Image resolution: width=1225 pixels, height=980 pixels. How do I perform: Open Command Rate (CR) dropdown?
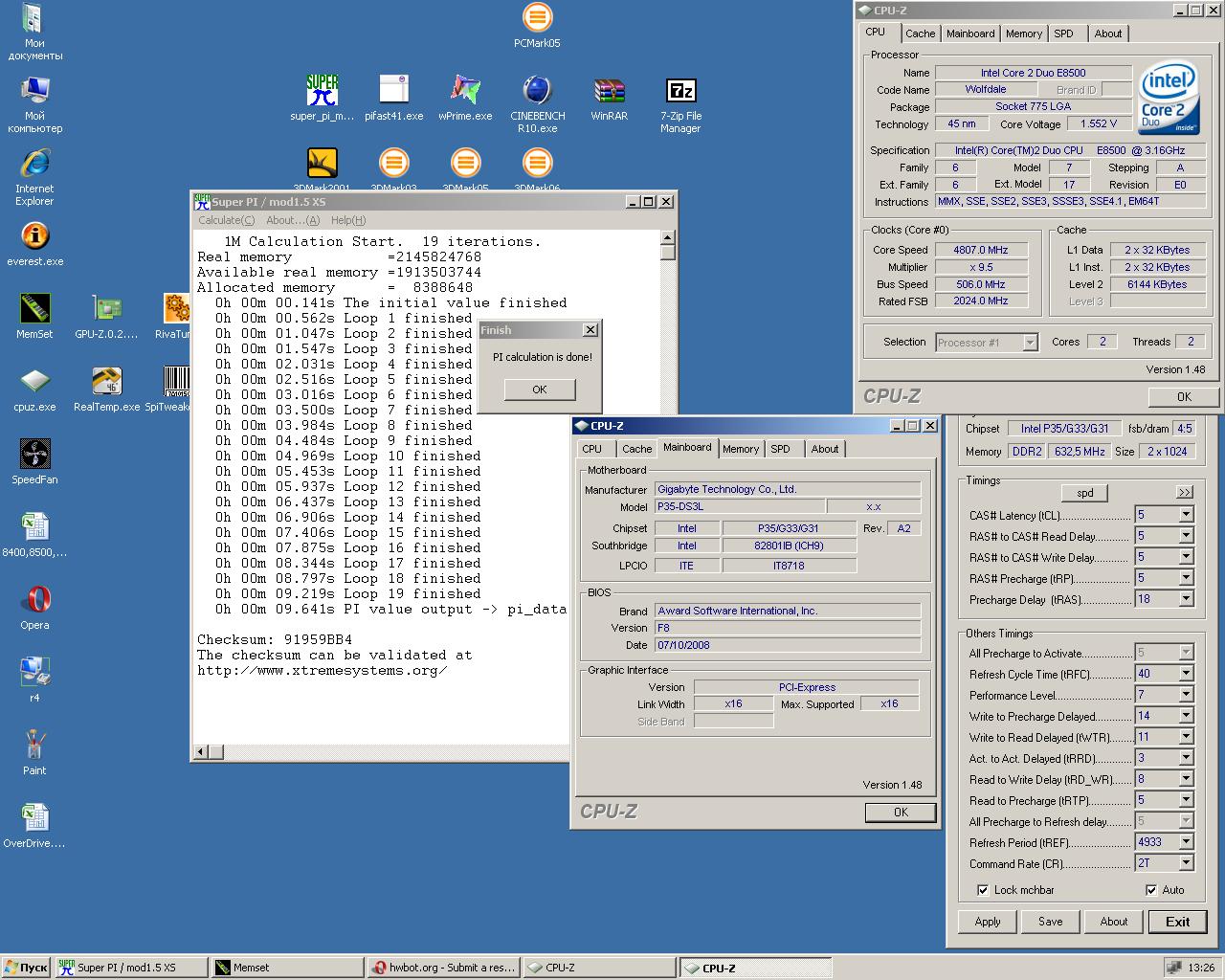[1186, 863]
